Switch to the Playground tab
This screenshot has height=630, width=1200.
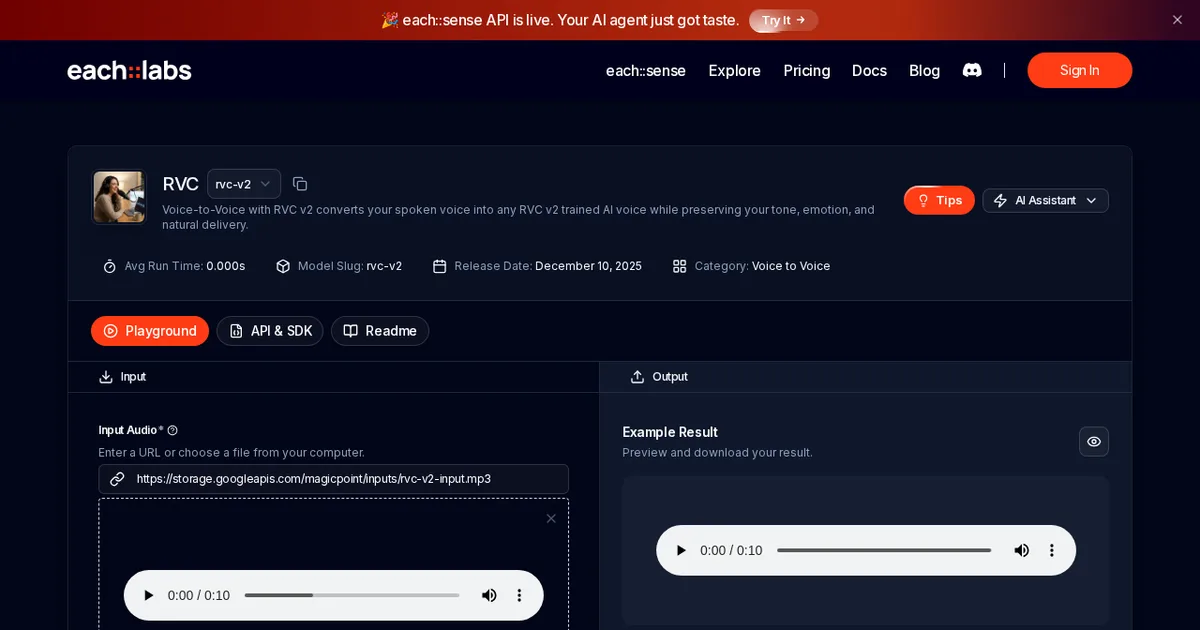150,331
